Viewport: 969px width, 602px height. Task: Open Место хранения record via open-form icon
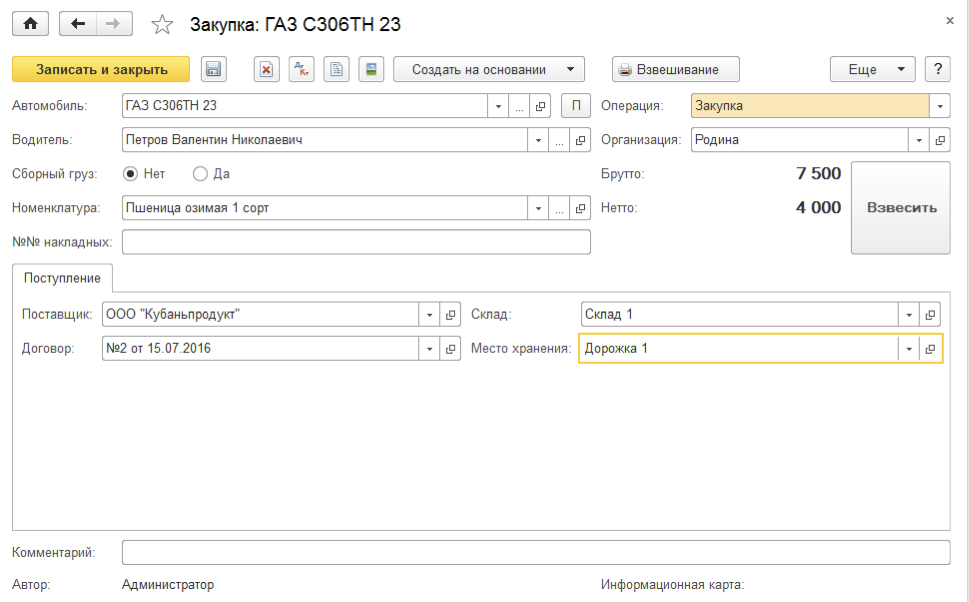[x=929, y=349]
